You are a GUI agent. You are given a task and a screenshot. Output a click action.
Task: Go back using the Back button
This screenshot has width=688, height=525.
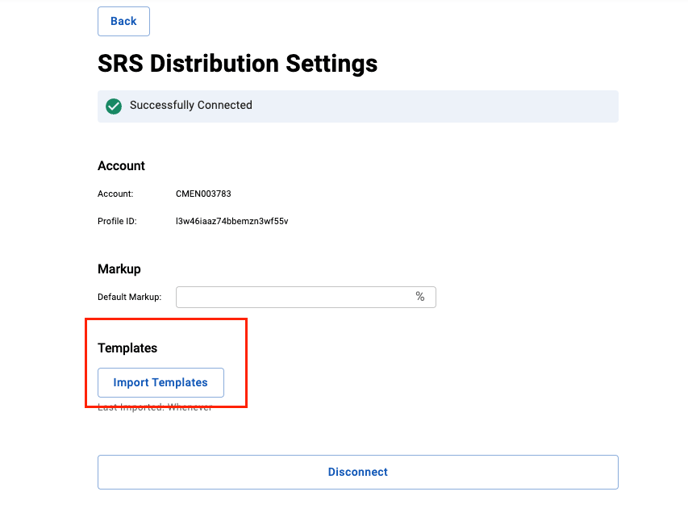pyautogui.click(x=123, y=21)
